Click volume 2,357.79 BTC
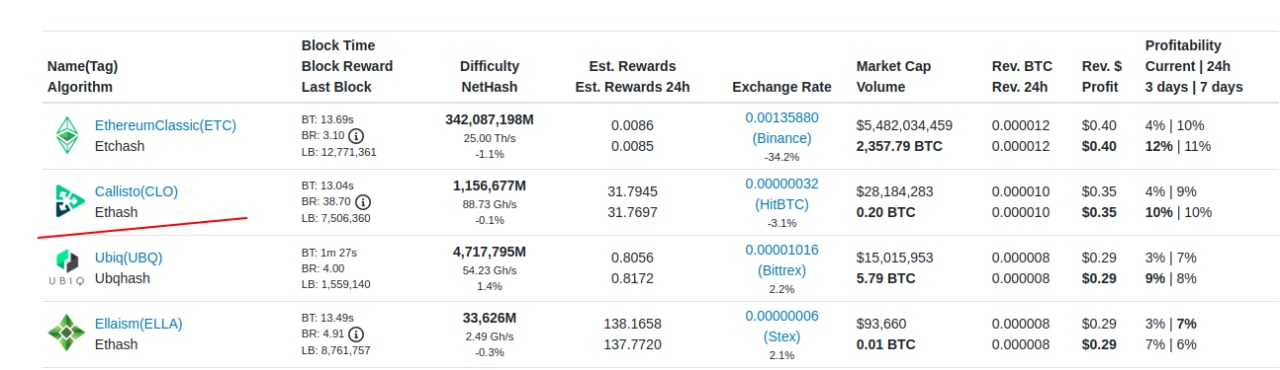 click(x=899, y=146)
